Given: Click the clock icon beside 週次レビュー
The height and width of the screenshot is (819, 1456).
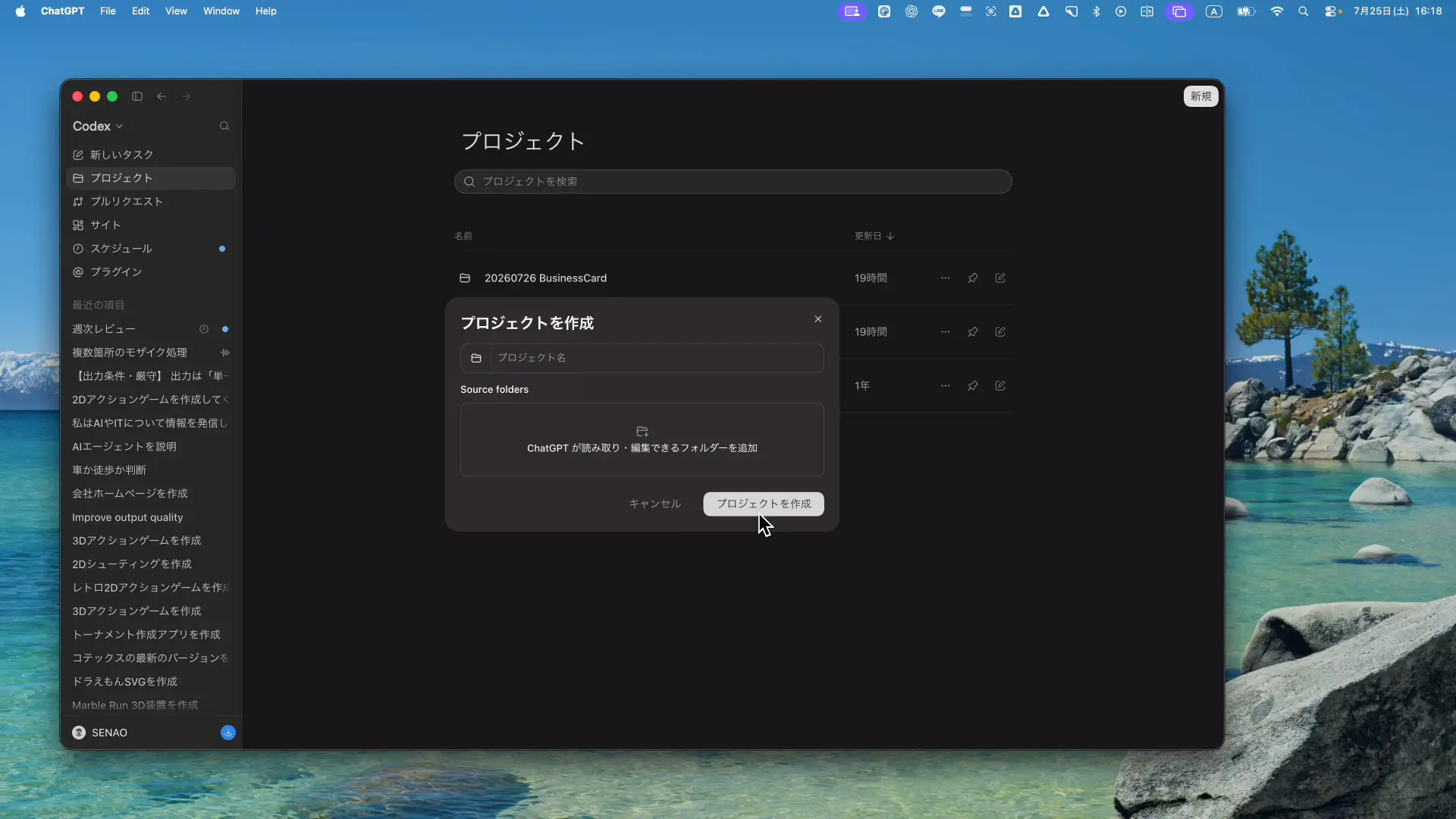Looking at the screenshot, I should [x=204, y=329].
